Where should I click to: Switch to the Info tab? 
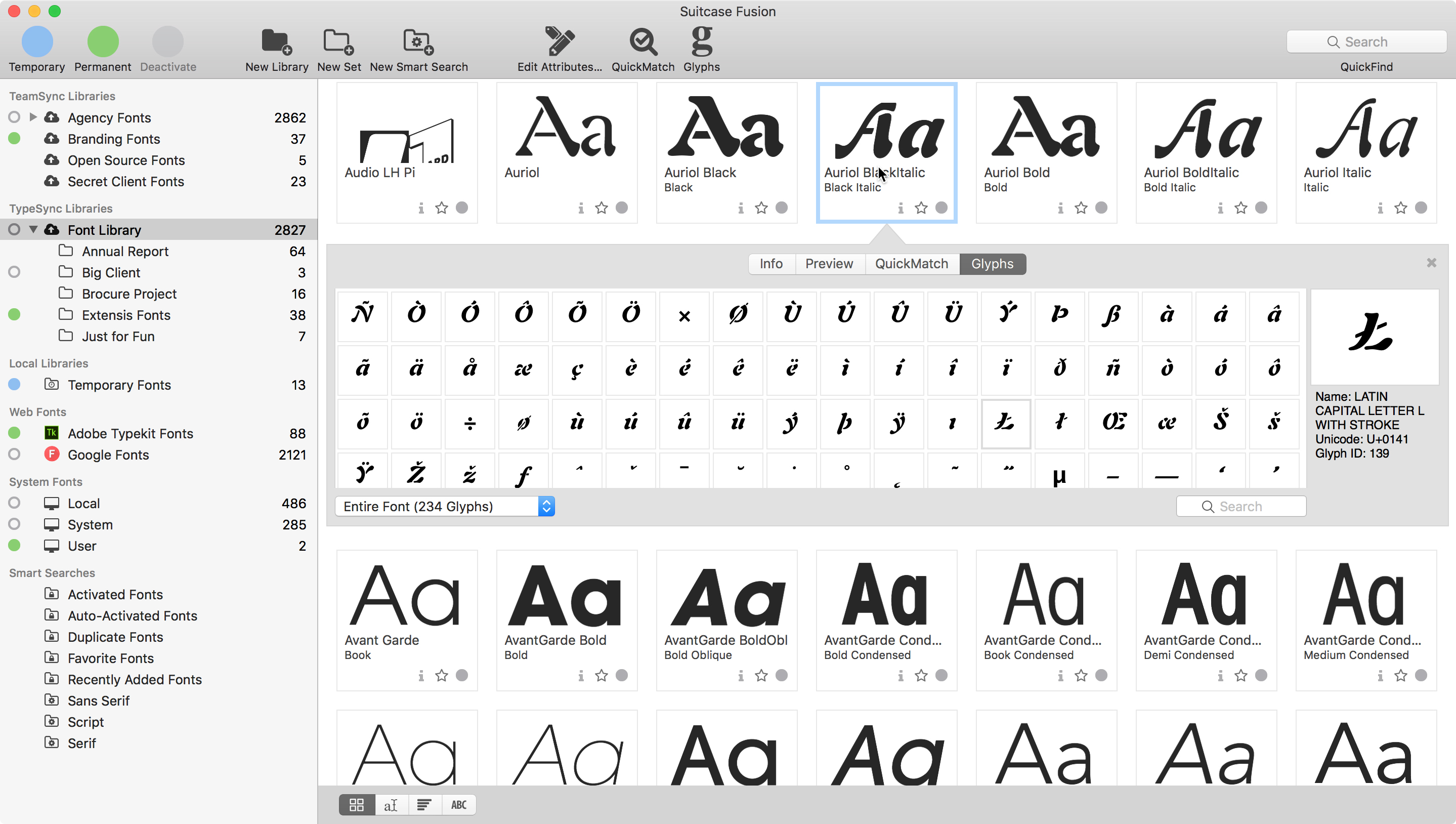(770, 264)
